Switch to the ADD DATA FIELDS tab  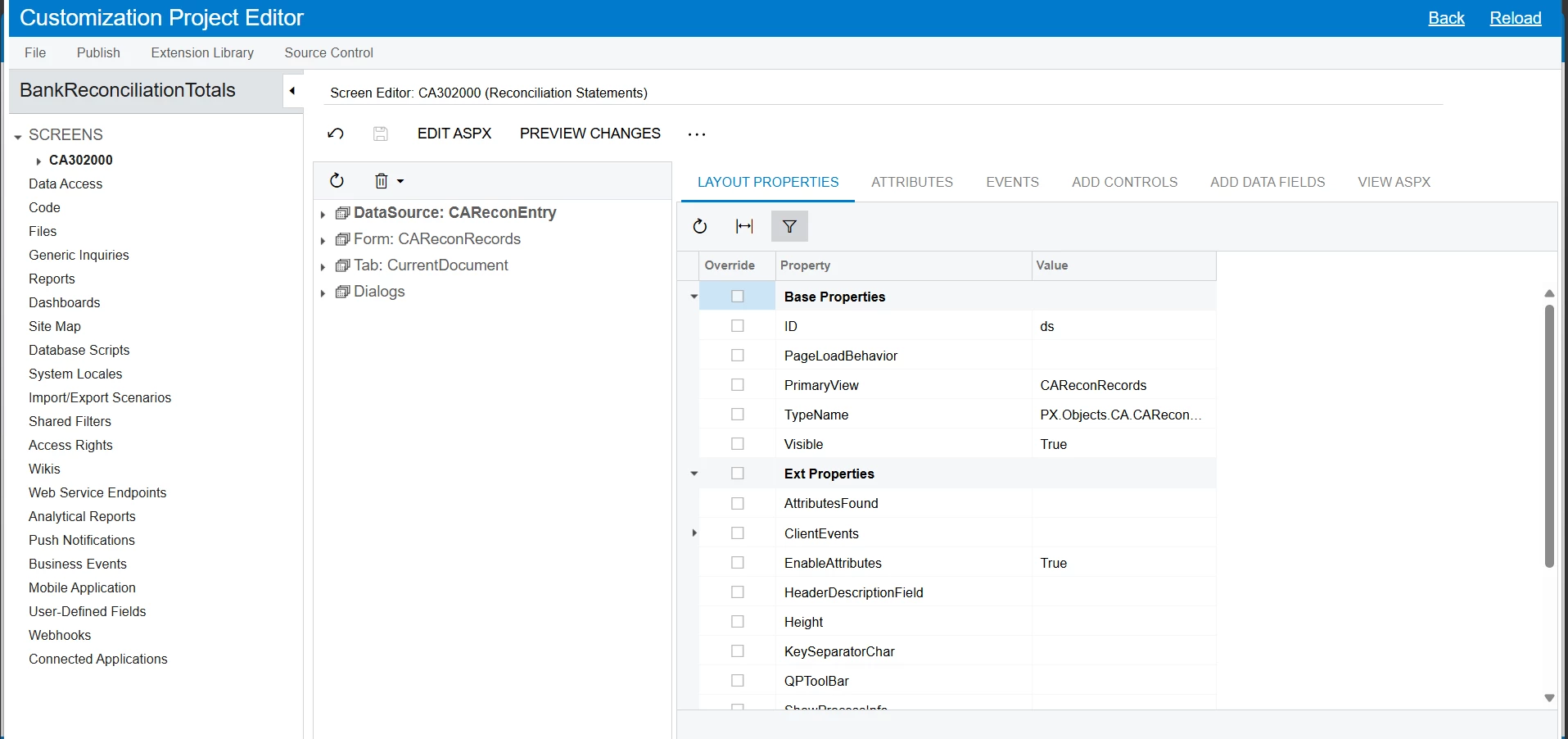(x=1268, y=182)
